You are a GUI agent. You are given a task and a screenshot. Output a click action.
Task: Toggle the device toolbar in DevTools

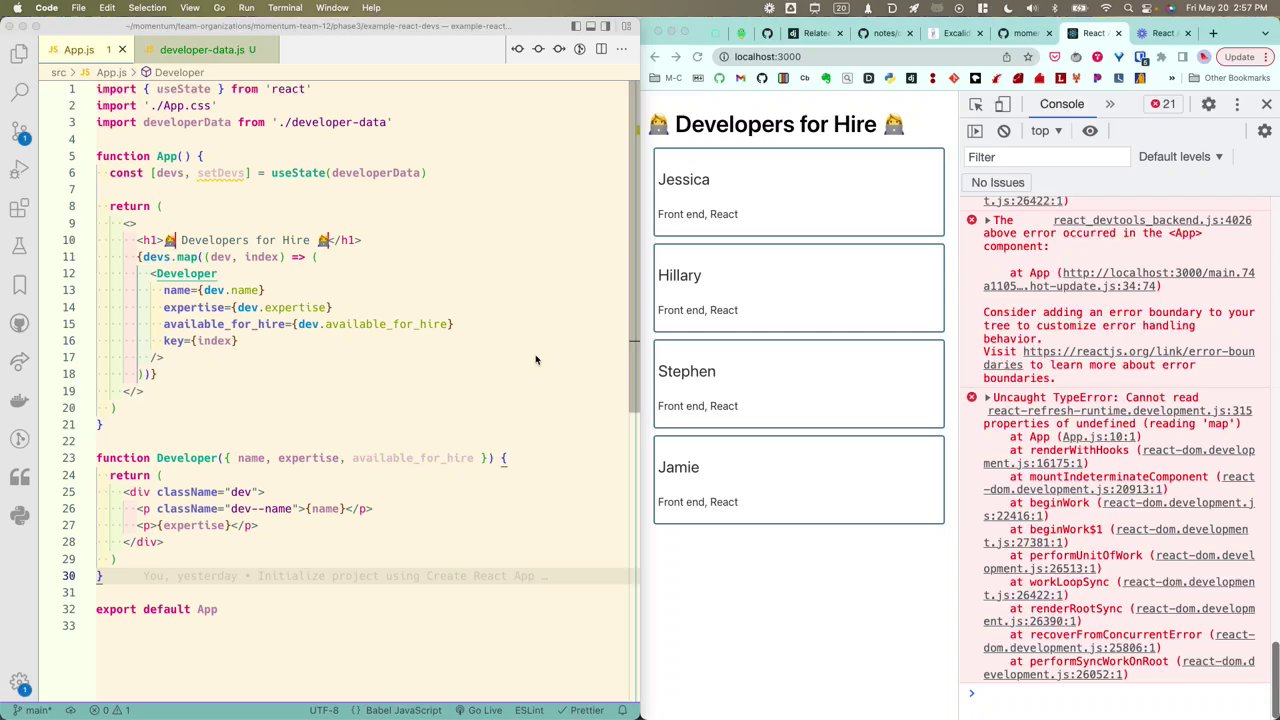pyautogui.click(x=1002, y=104)
